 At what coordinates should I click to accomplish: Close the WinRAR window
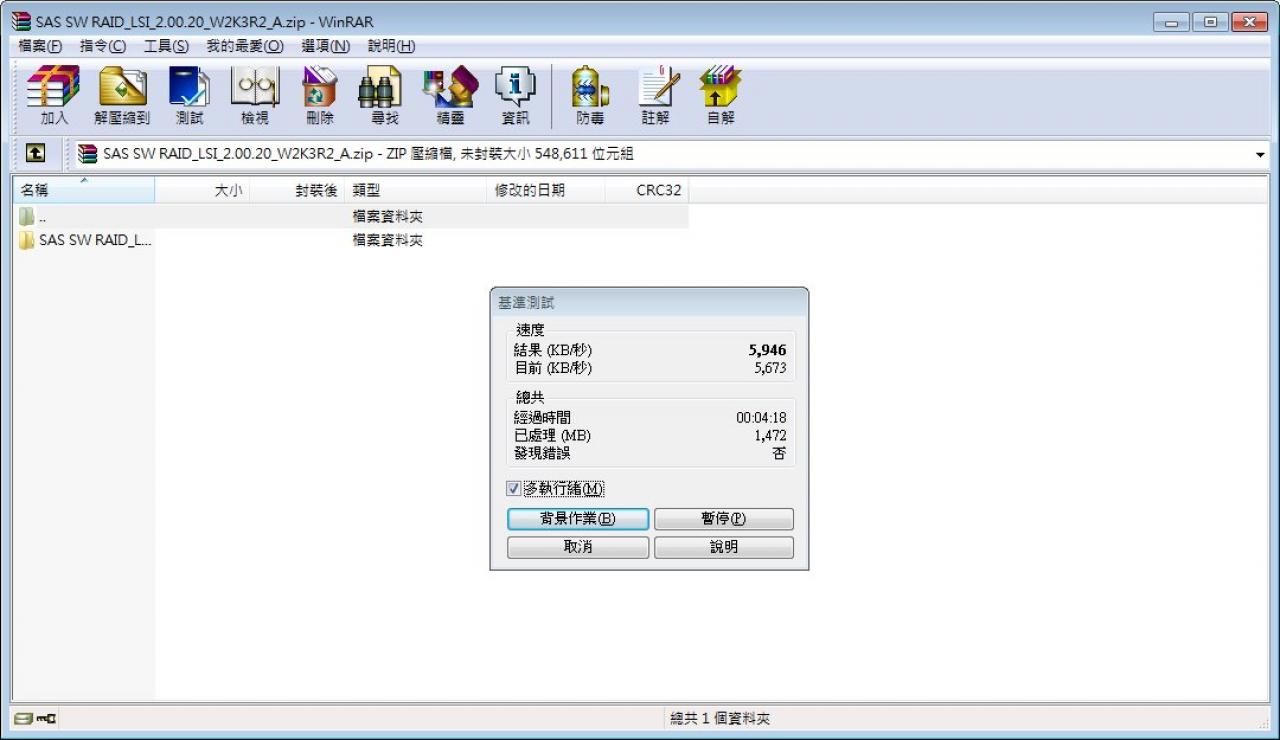tap(1249, 22)
